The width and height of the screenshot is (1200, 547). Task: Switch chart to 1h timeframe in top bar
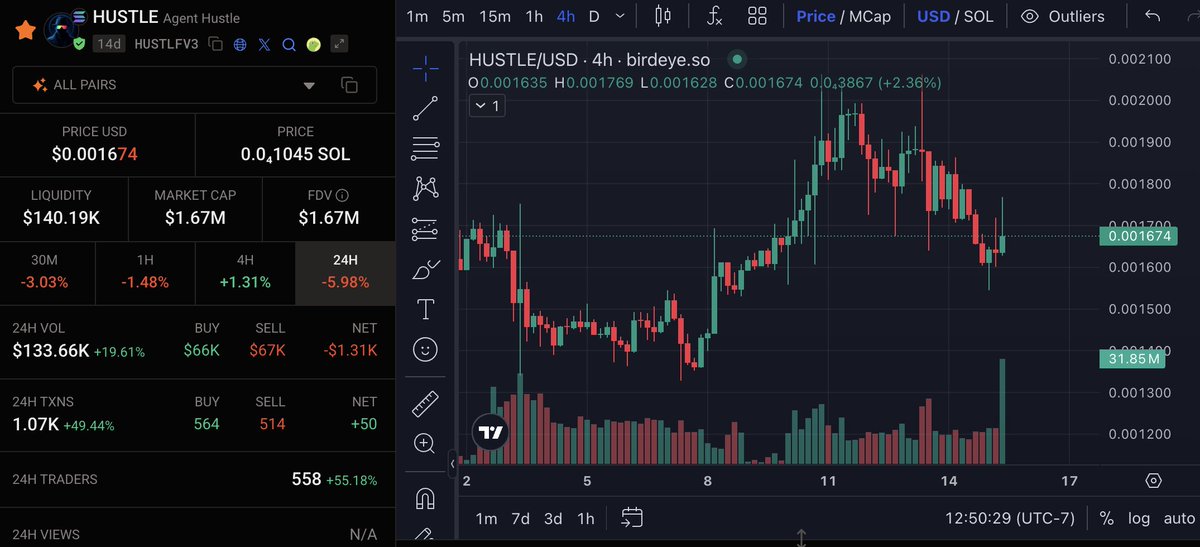535,16
